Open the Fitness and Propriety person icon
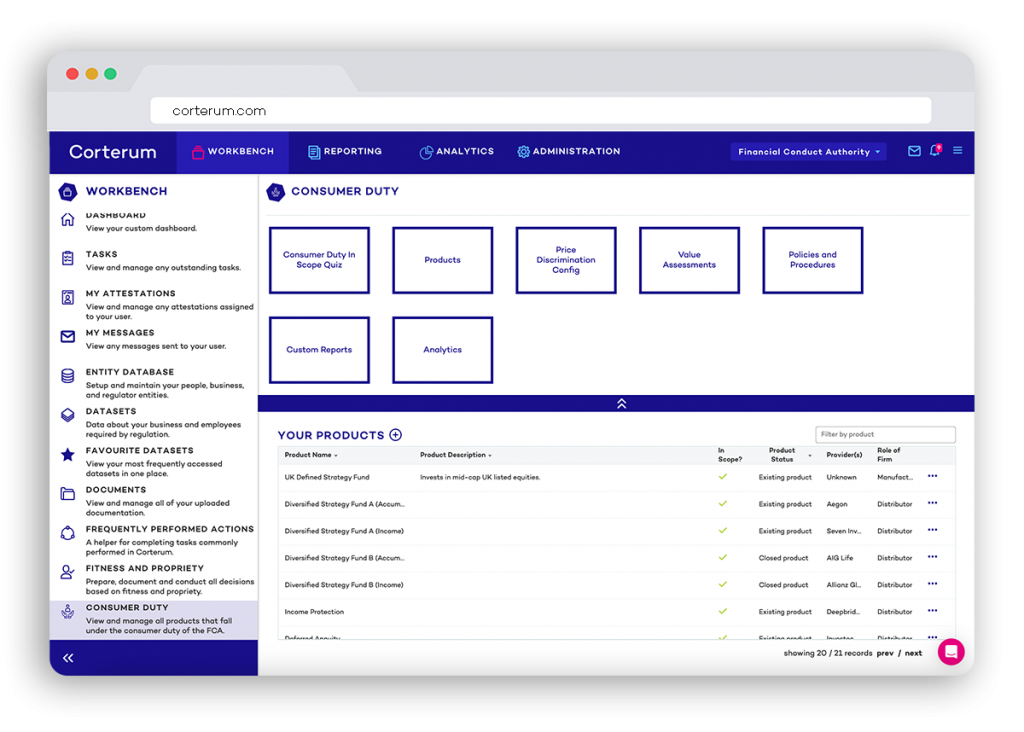Image resolution: width=1024 pixels, height=732 pixels. (67, 572)
